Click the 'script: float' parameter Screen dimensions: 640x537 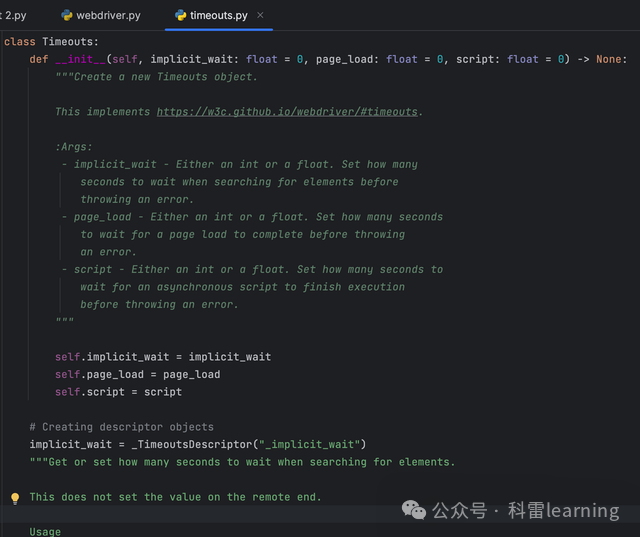click(x=497, y=60)
